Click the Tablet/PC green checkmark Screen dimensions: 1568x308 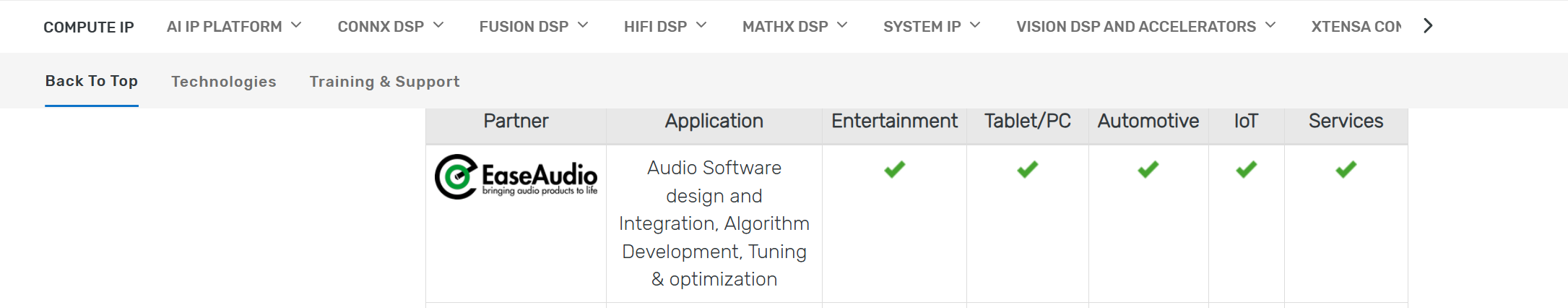[1027, 169]
